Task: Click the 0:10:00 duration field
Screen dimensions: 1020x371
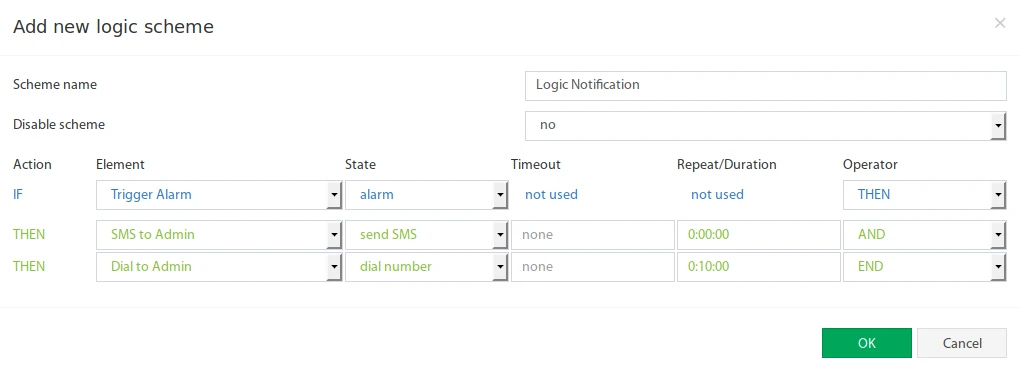Action: click(x=758, y=267)
